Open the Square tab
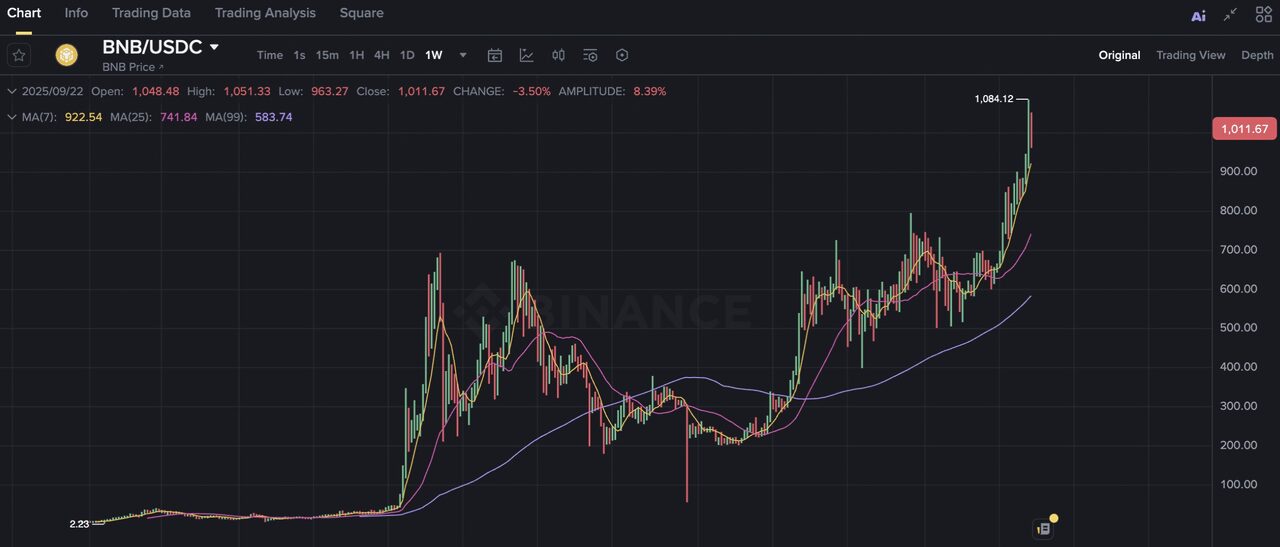Viewport: 1280px width, 547px height. pyautogui.click(x=361, y=13)
